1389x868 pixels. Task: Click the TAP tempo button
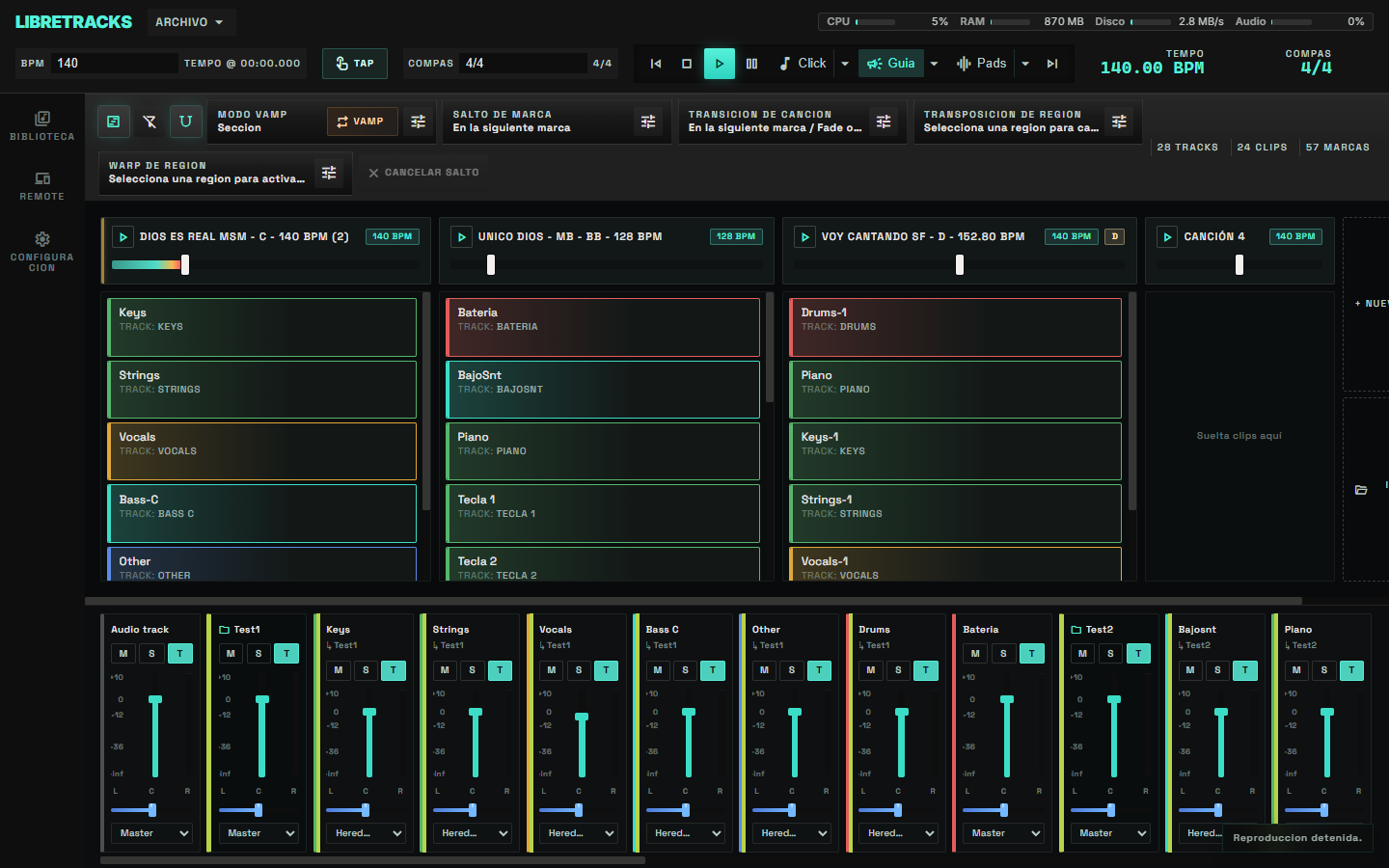[x=354, y=64]
